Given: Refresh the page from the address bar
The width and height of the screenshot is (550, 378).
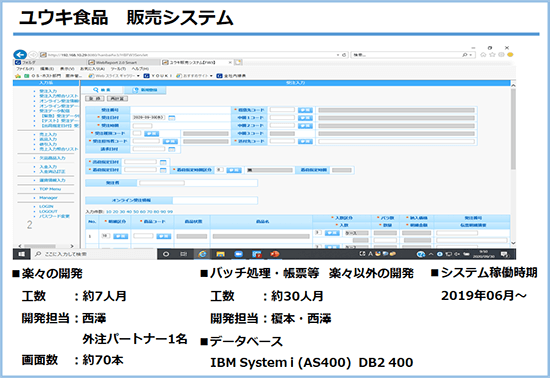Looking at the screenshot, I should 344,55.
